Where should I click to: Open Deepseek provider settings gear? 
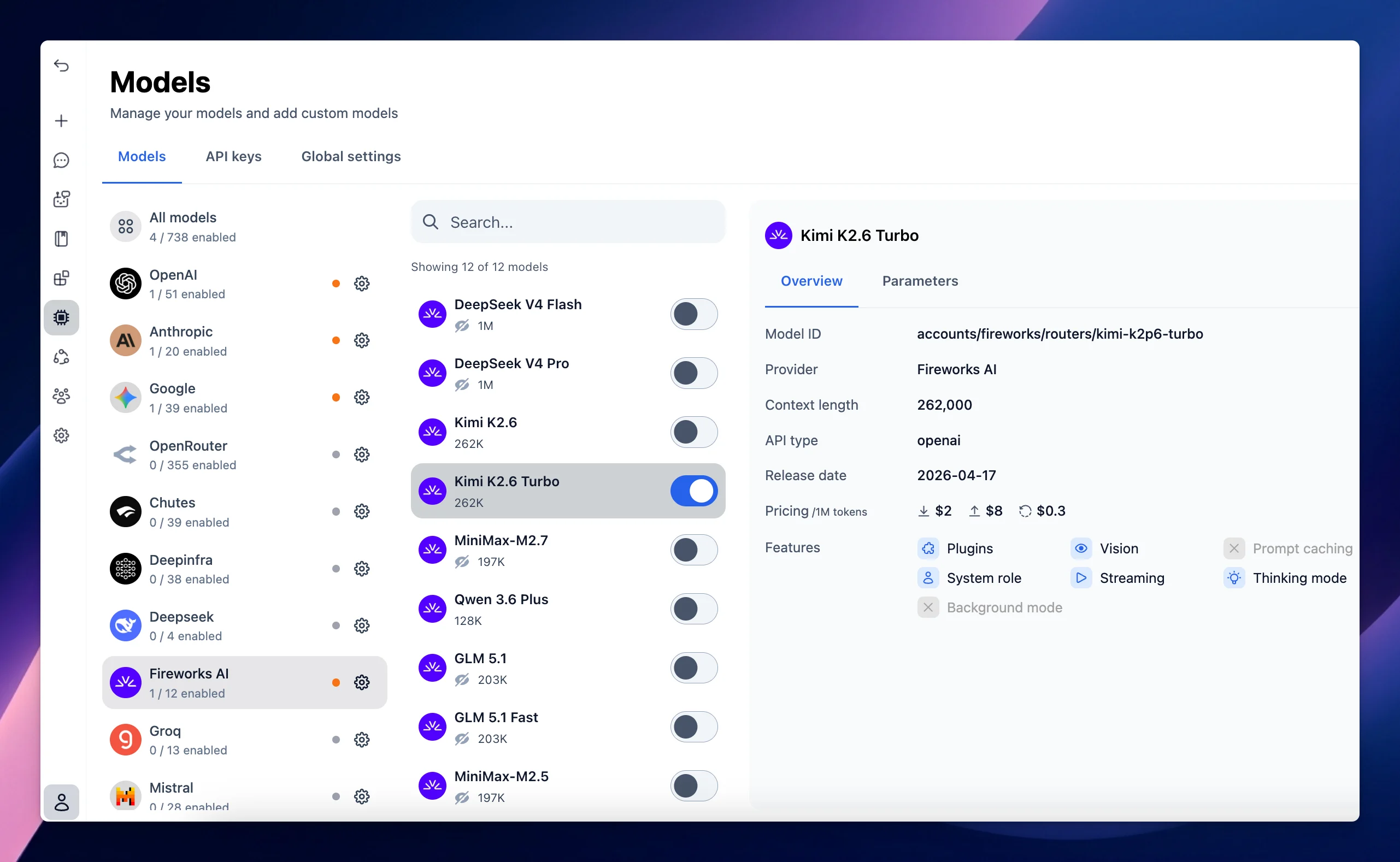(362, 625)
